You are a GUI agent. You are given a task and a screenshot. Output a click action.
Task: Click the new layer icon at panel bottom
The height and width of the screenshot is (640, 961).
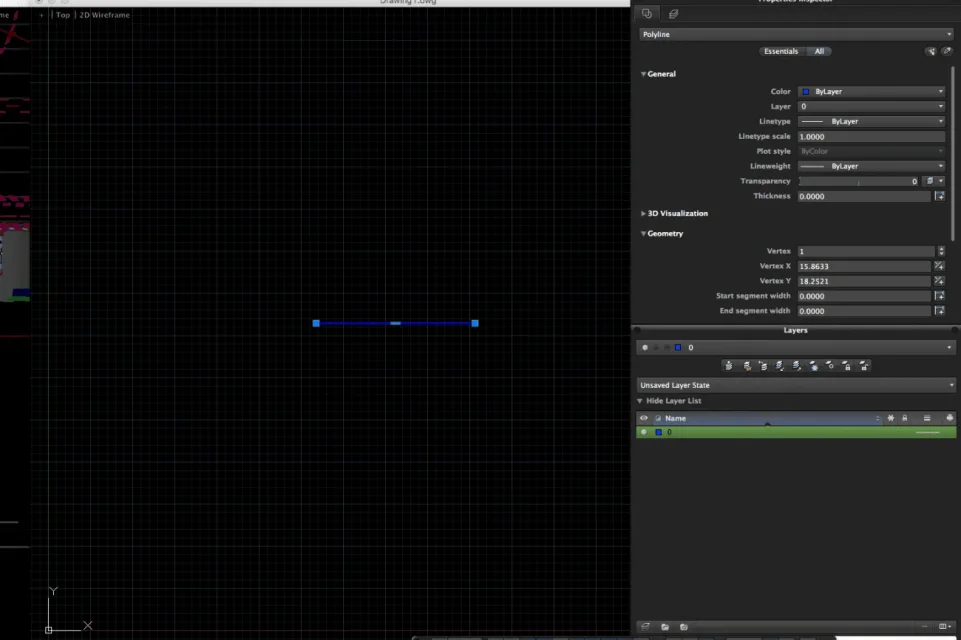(646, 627)
